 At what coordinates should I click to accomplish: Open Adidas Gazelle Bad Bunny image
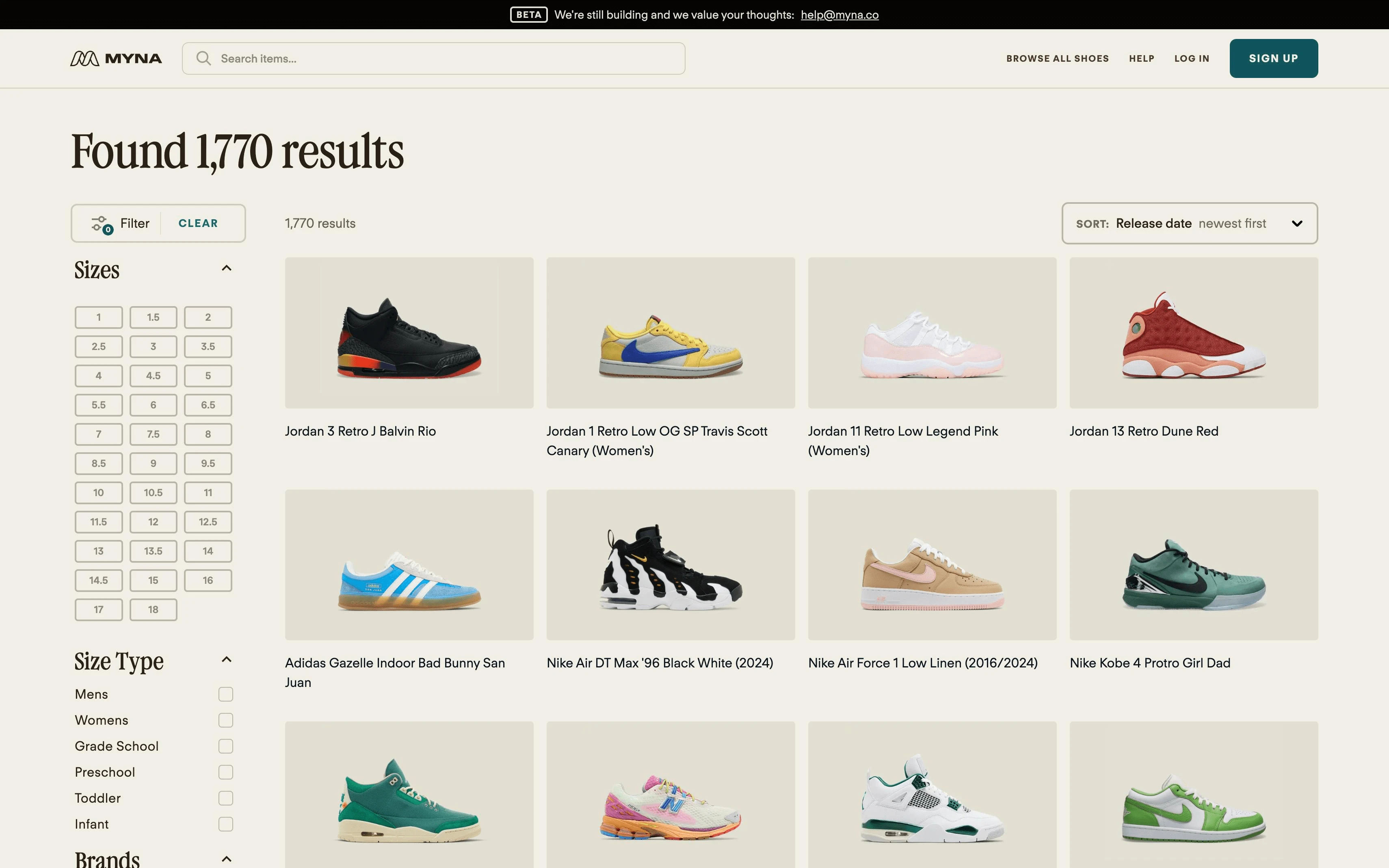pyautogui.click(x=409, y=565)
